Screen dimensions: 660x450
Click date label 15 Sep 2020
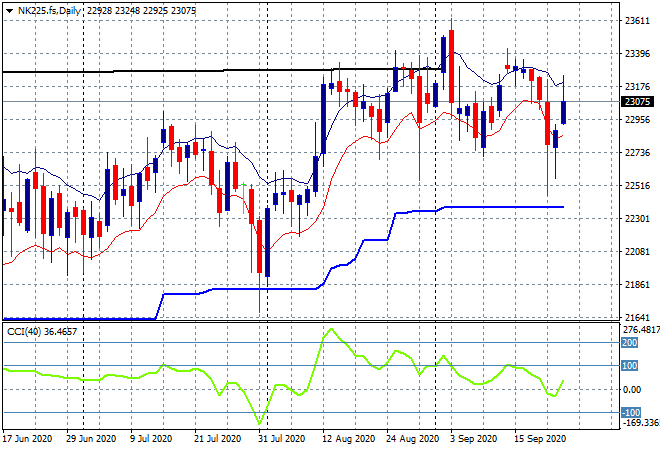click(x=540, y=439)
